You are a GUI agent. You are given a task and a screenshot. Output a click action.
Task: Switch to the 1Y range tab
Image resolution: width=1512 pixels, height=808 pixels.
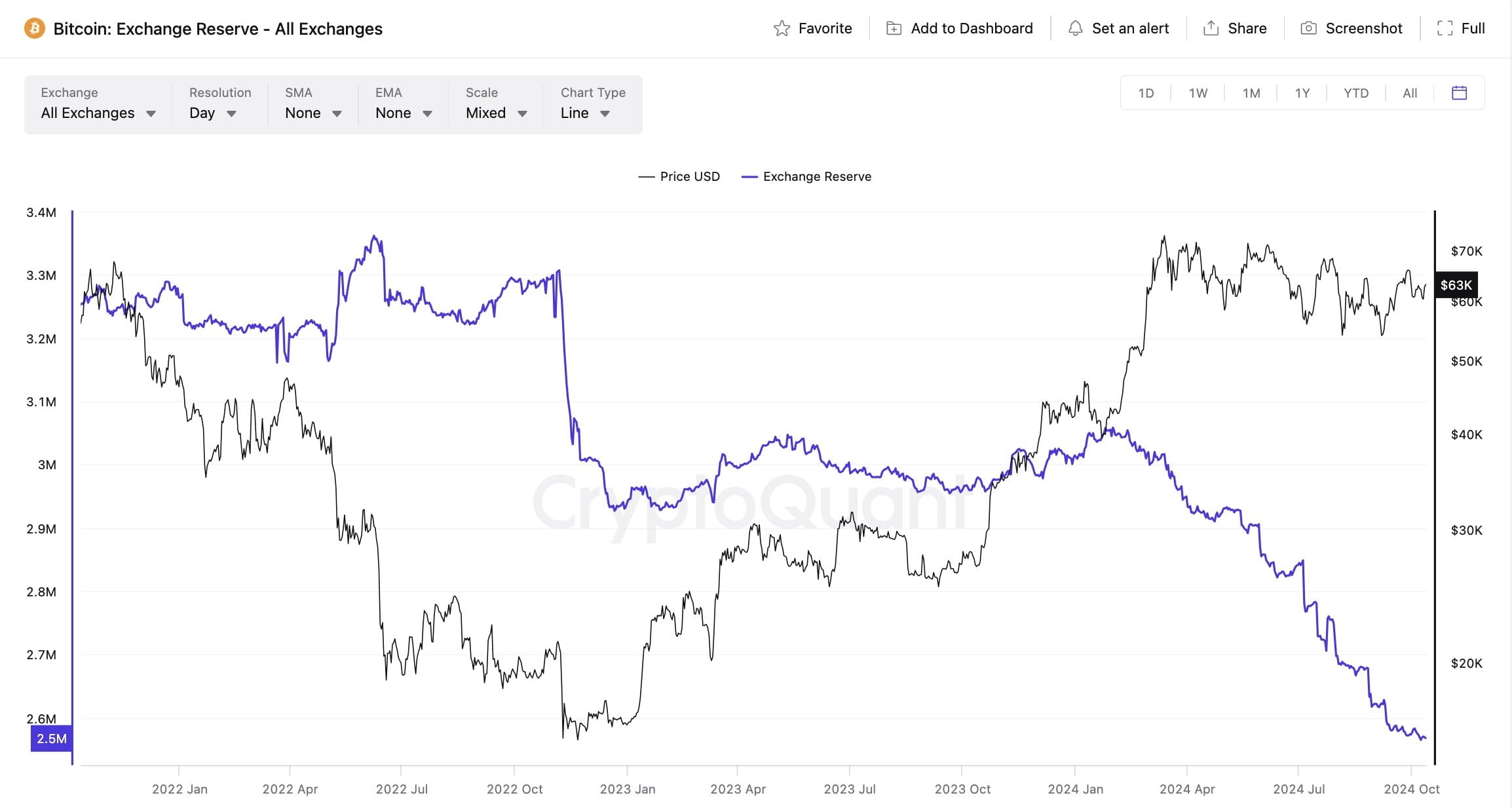1302,93
